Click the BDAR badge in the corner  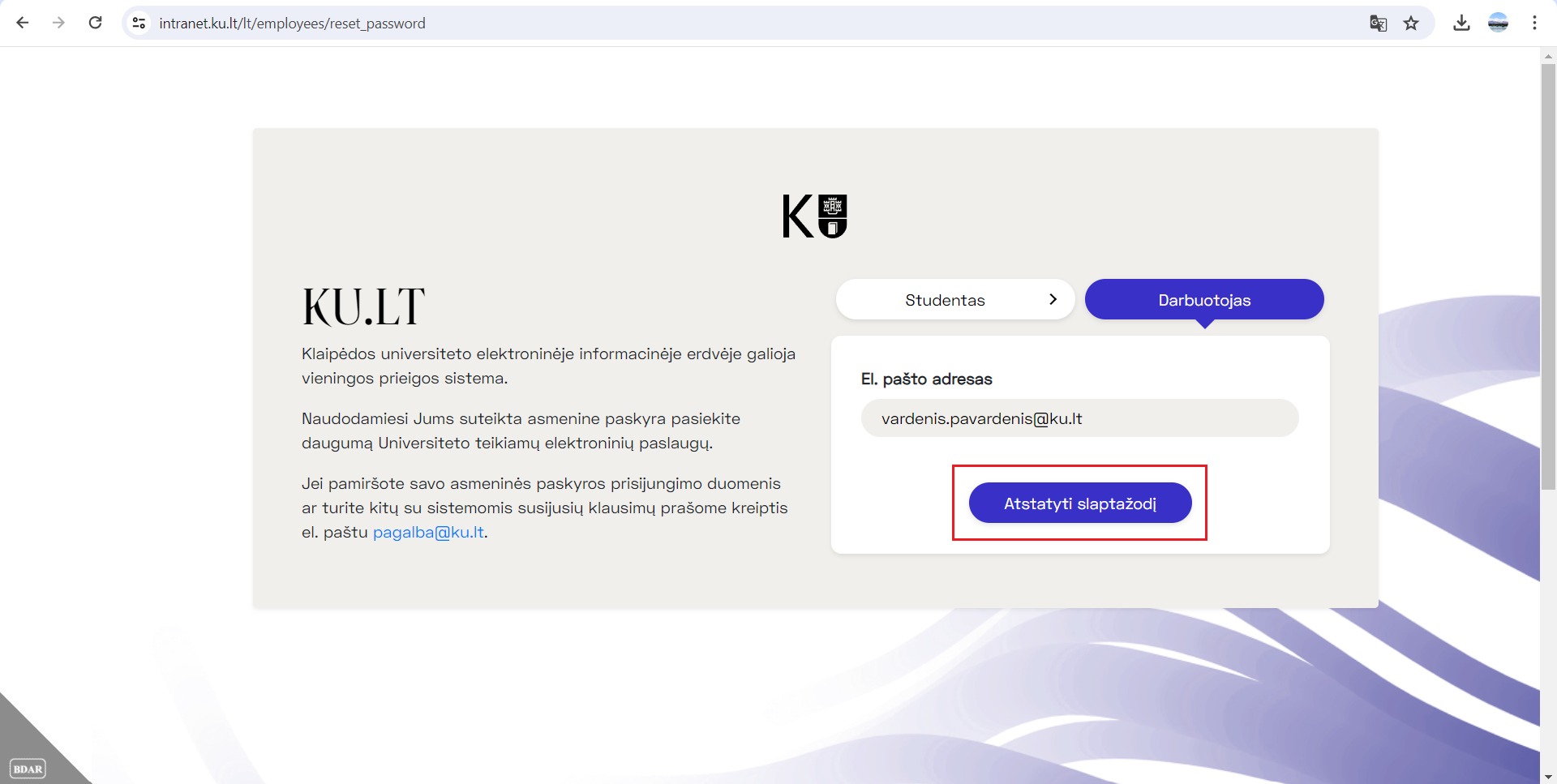28,769
